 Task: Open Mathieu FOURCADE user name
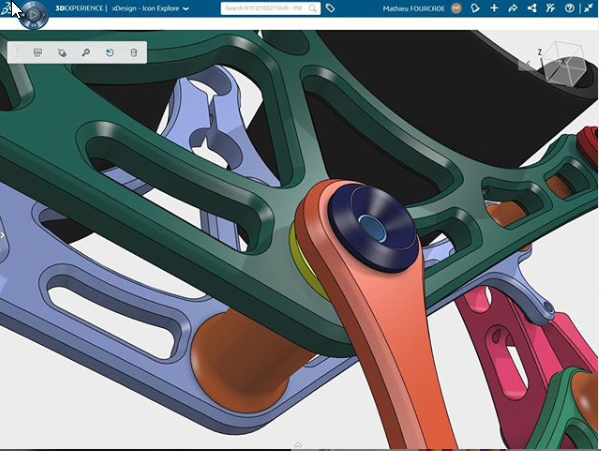(x=414, y=8)
